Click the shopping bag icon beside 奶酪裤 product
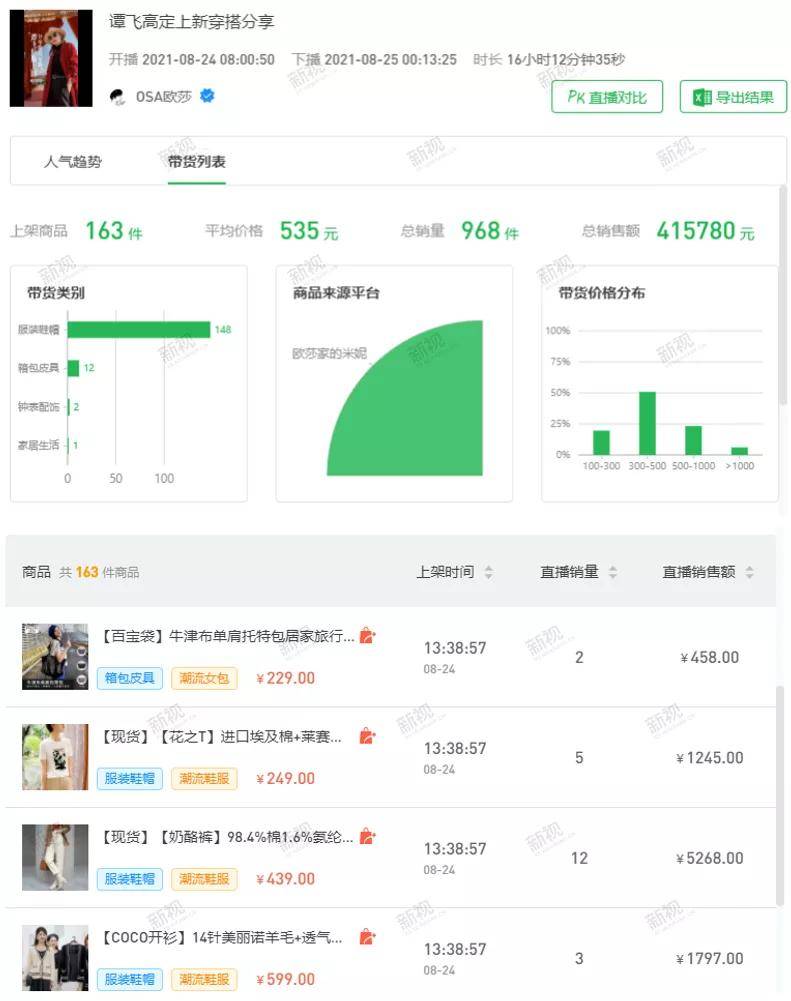 (x=367, y=836)
